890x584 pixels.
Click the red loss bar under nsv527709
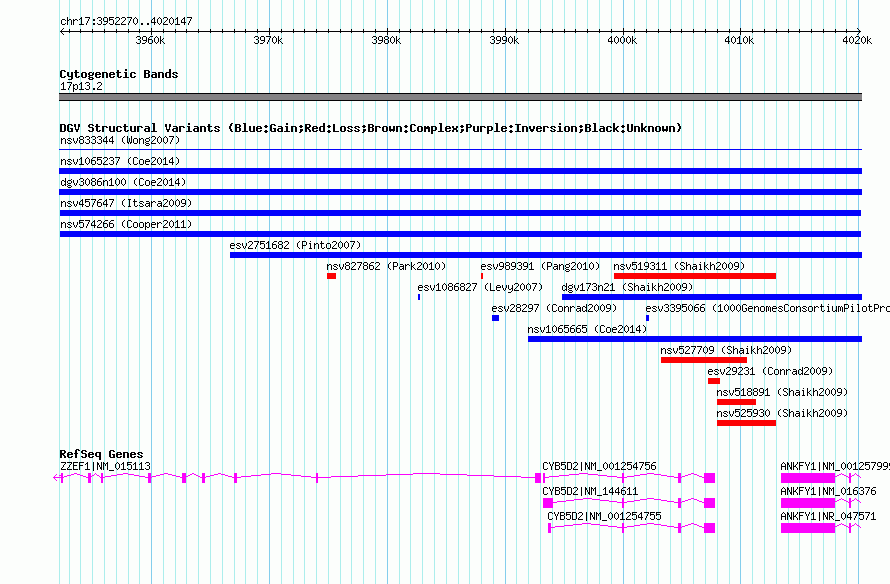[704, 360]
